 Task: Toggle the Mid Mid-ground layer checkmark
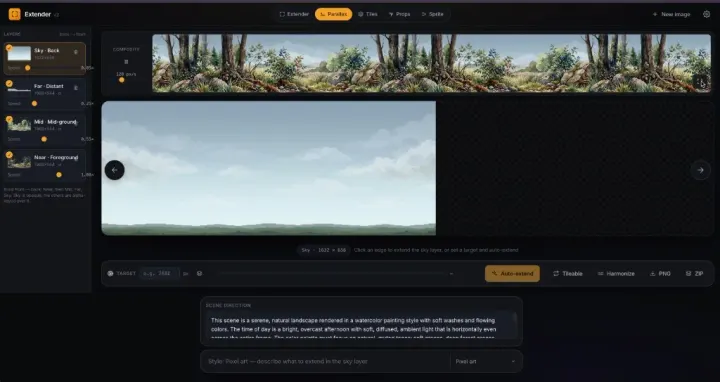point(9,119)
